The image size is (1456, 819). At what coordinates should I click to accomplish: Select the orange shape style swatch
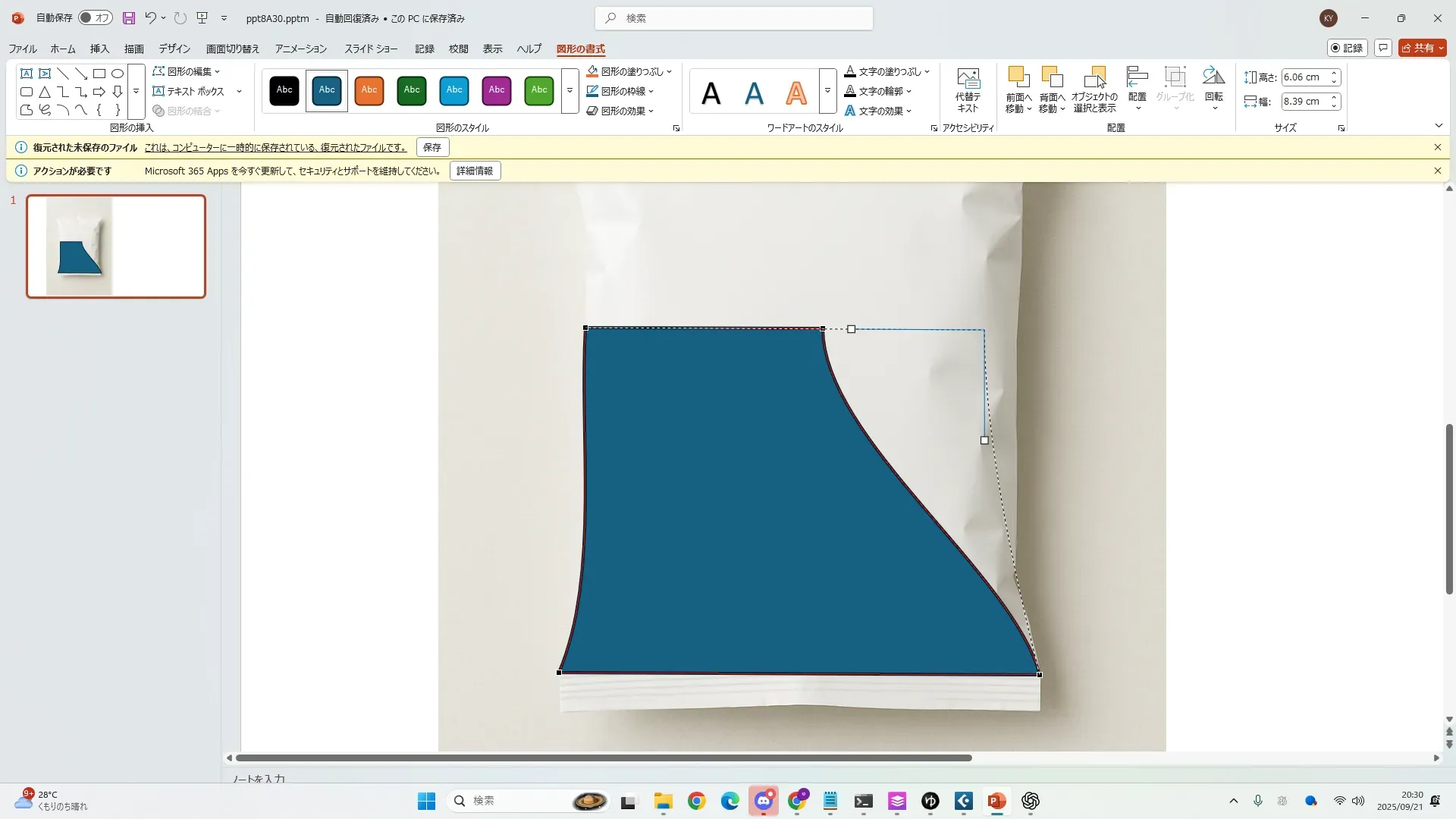369,90
